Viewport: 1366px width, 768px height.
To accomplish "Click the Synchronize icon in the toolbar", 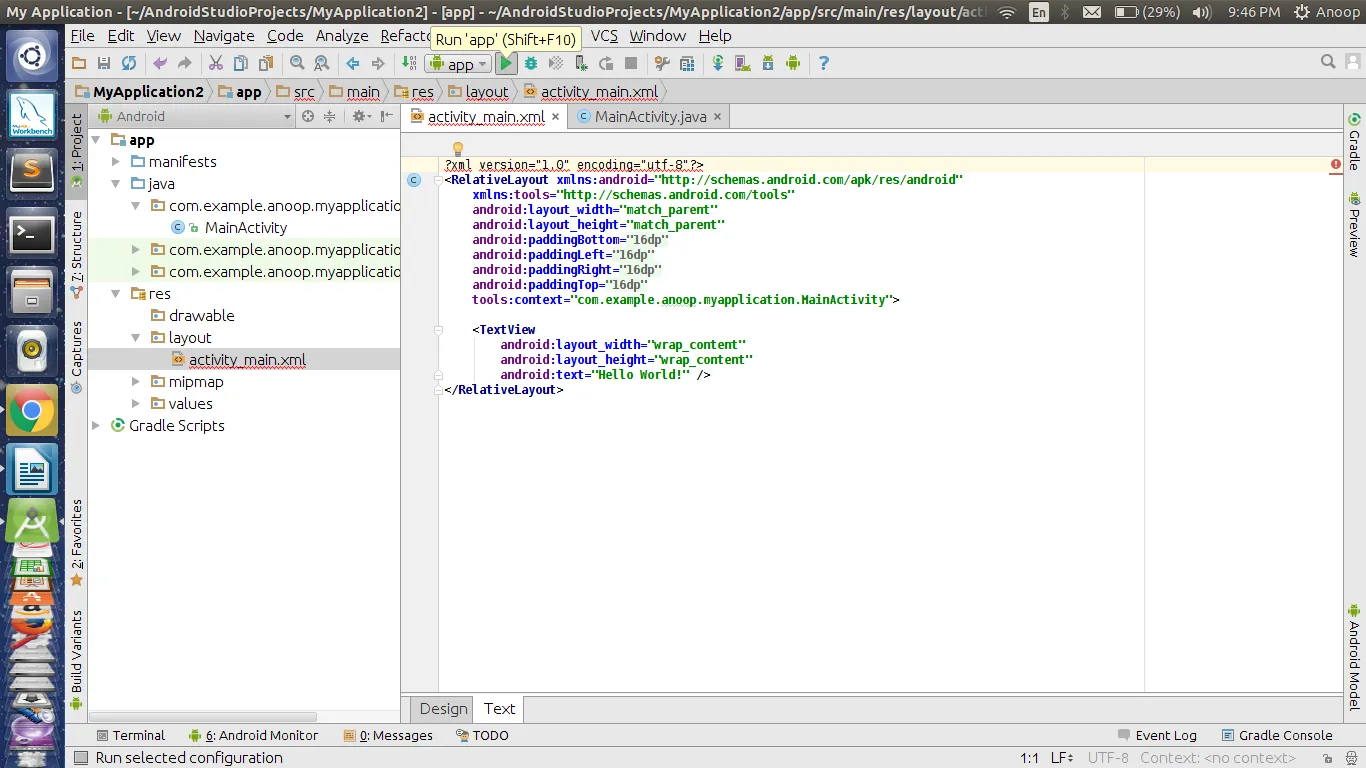I will coord(129,63).
